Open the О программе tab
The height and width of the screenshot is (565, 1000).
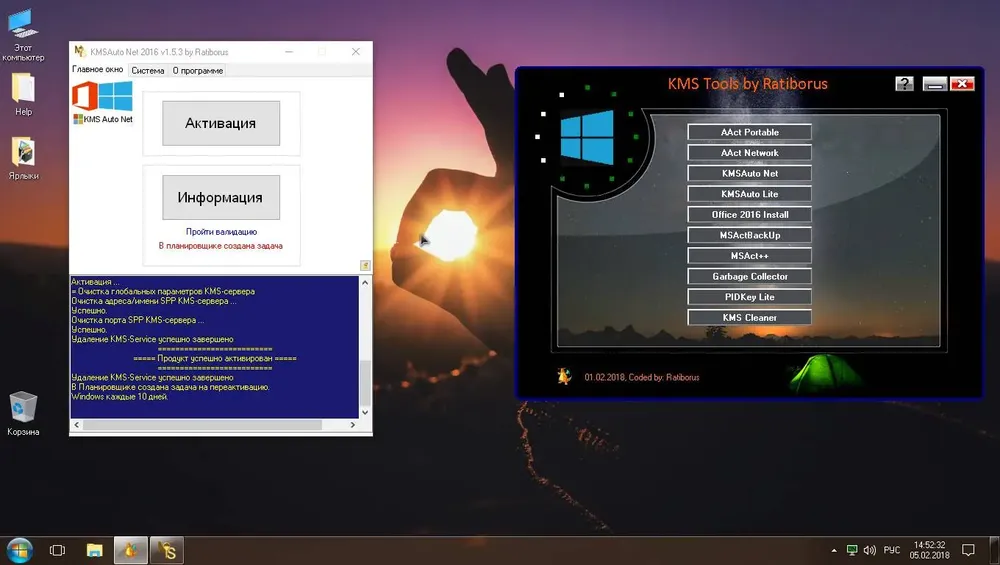pyautogui.click(x=197, y=71)
